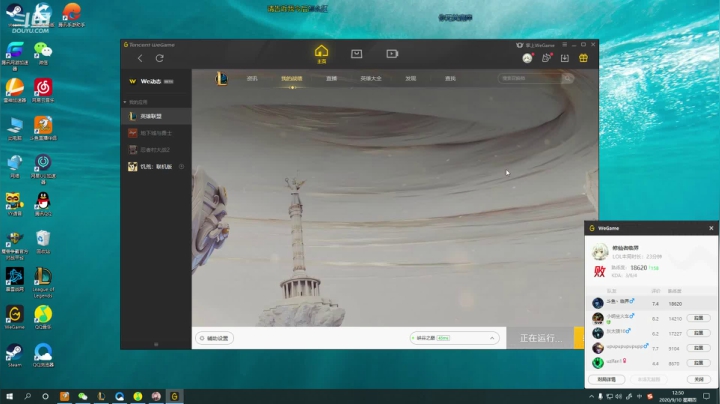Screen dimensions: 720x404
Task: Click the yellow arrow beside 正在运行
Action: pos(579,338)
